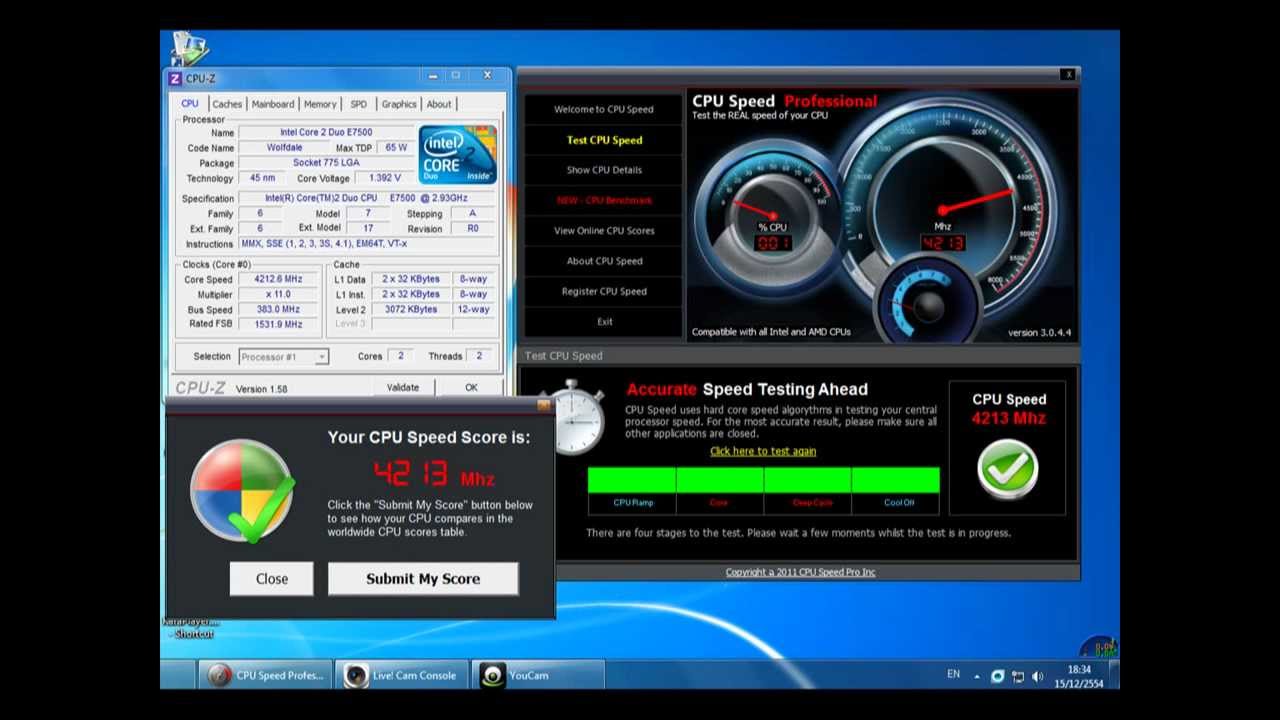The width and height of the screenshot is (1280, 720).
Task: Open View Online CPU Scores
Action: pos(604,231)
